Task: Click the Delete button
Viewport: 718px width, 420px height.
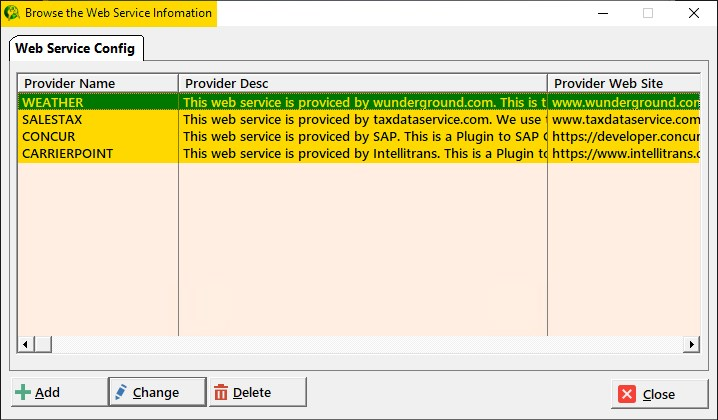Action: coord(258,392)
